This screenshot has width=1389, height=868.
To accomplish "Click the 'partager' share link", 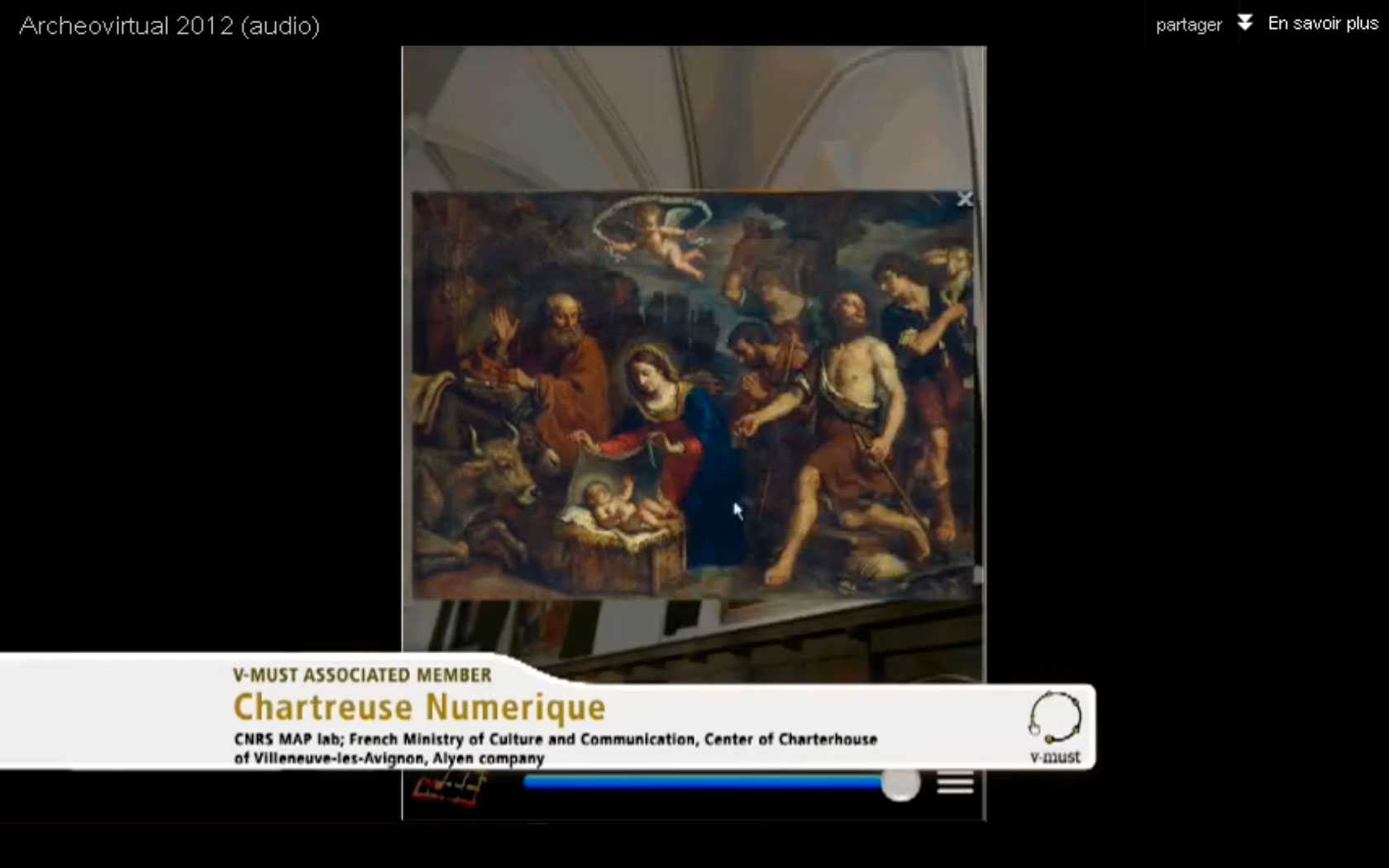I will [1188, 25].
